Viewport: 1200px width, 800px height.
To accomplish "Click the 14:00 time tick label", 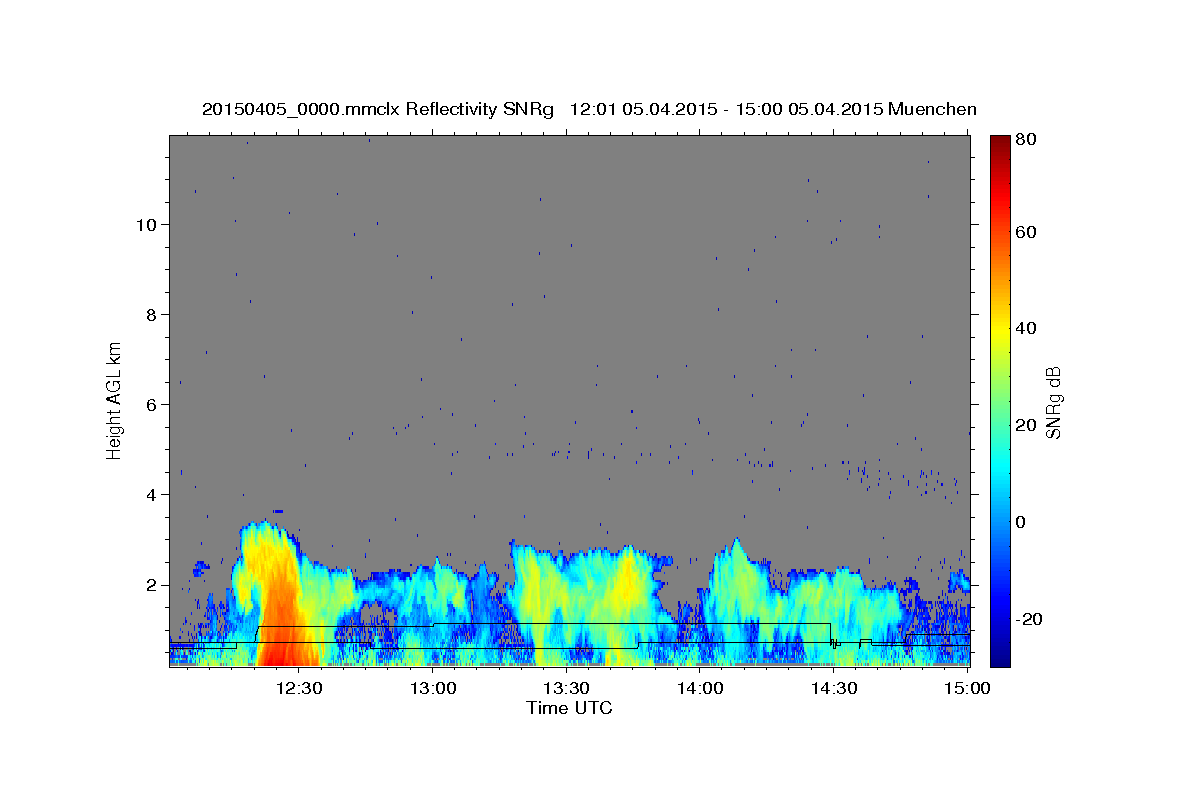I will [700, 688].
